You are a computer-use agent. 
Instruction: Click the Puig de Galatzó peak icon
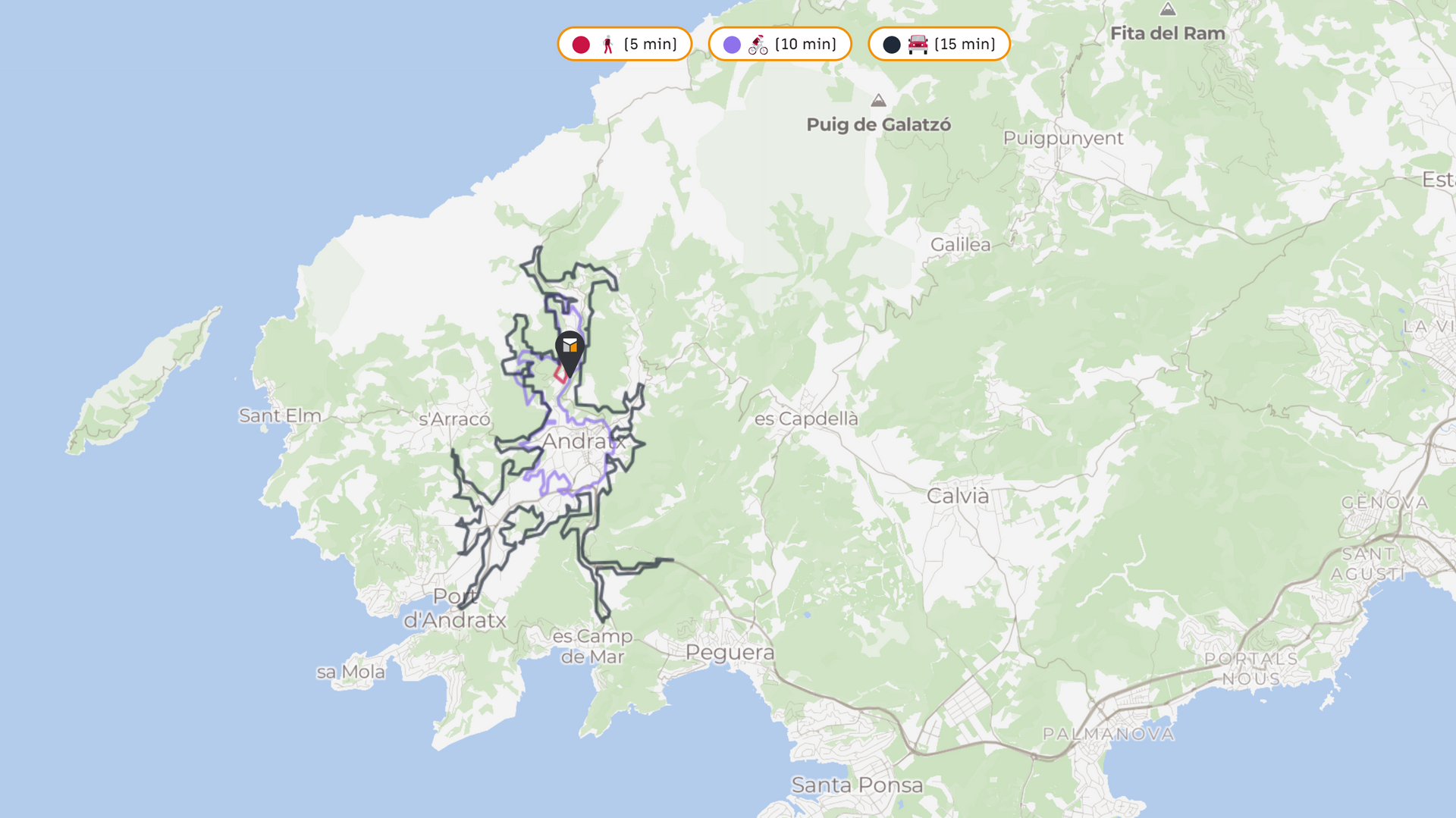878,101
